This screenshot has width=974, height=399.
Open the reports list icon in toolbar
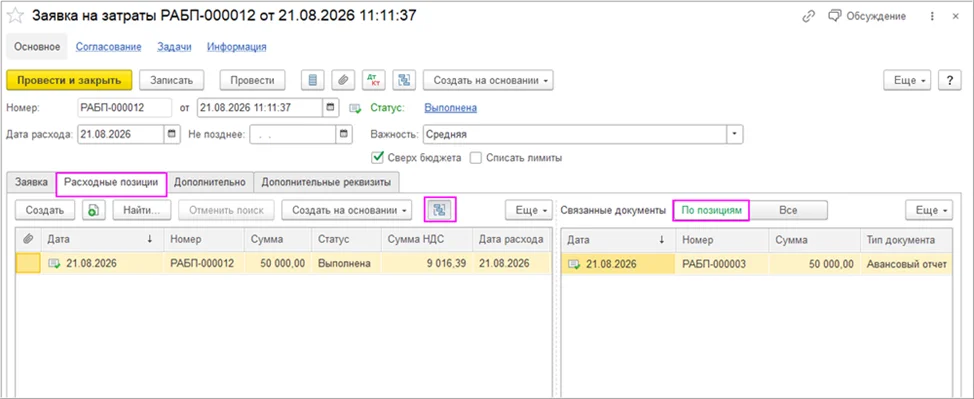312,80
